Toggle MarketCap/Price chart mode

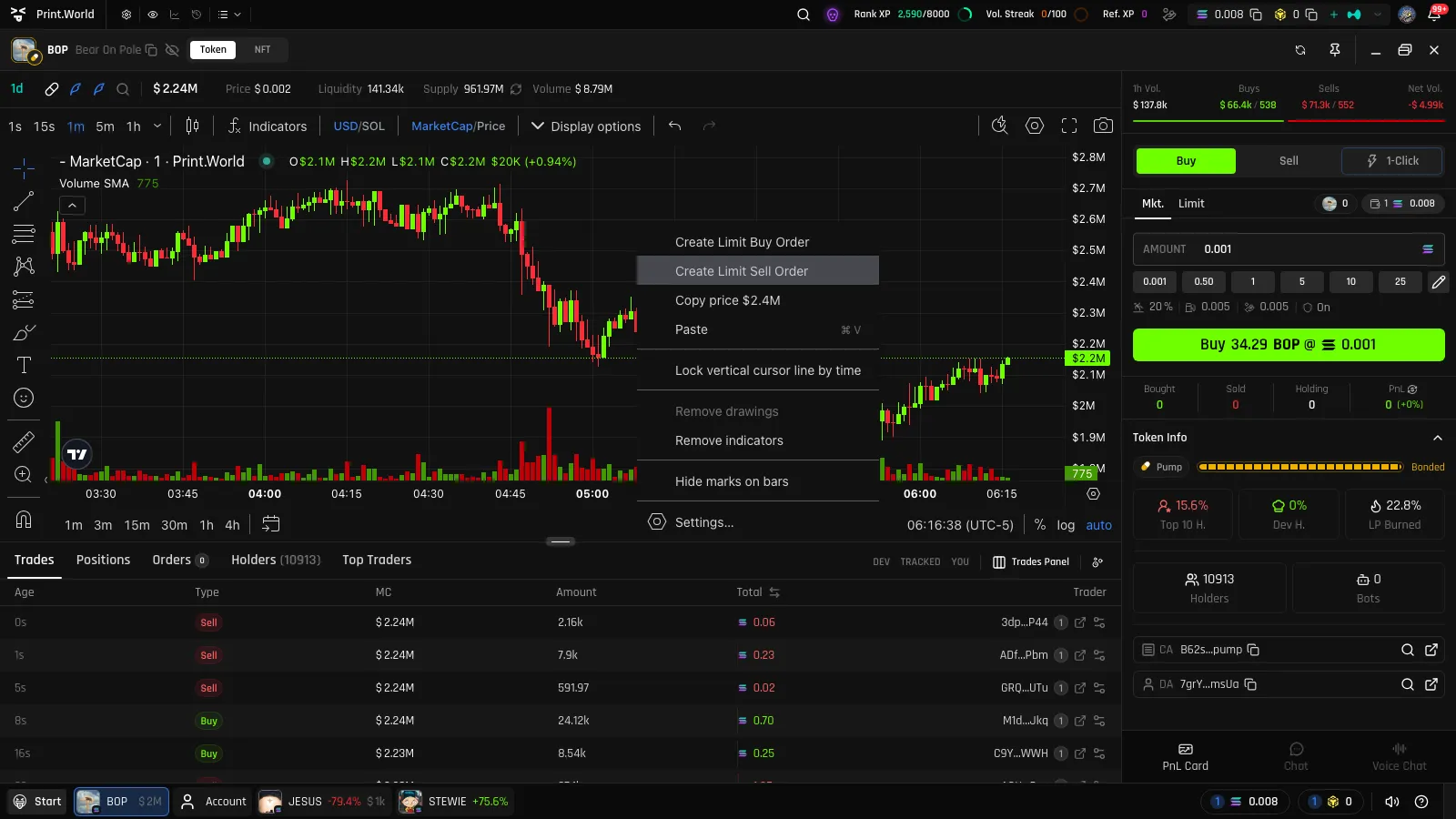coord(458,126)
